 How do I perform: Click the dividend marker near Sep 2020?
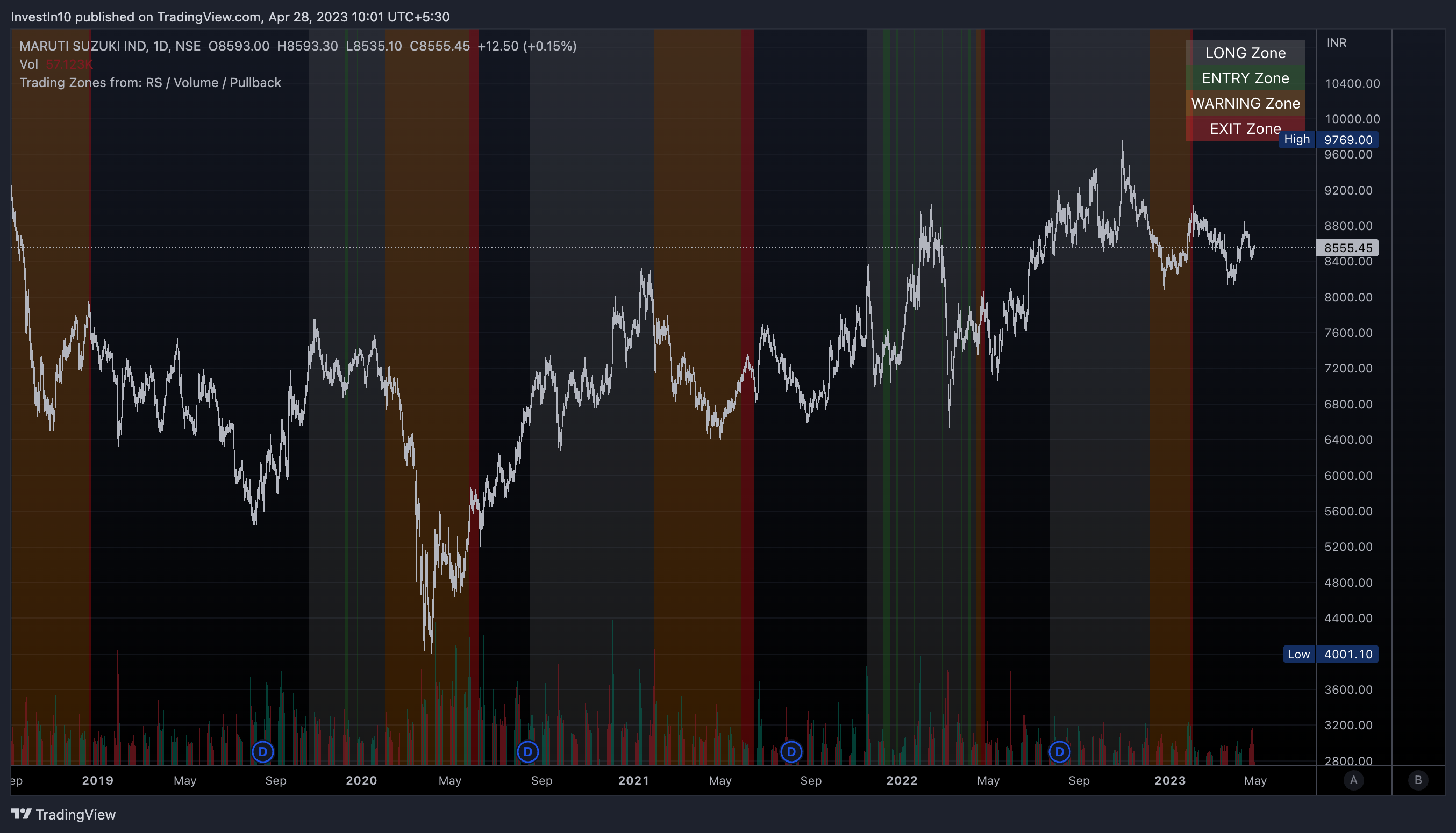pos(527,752)
